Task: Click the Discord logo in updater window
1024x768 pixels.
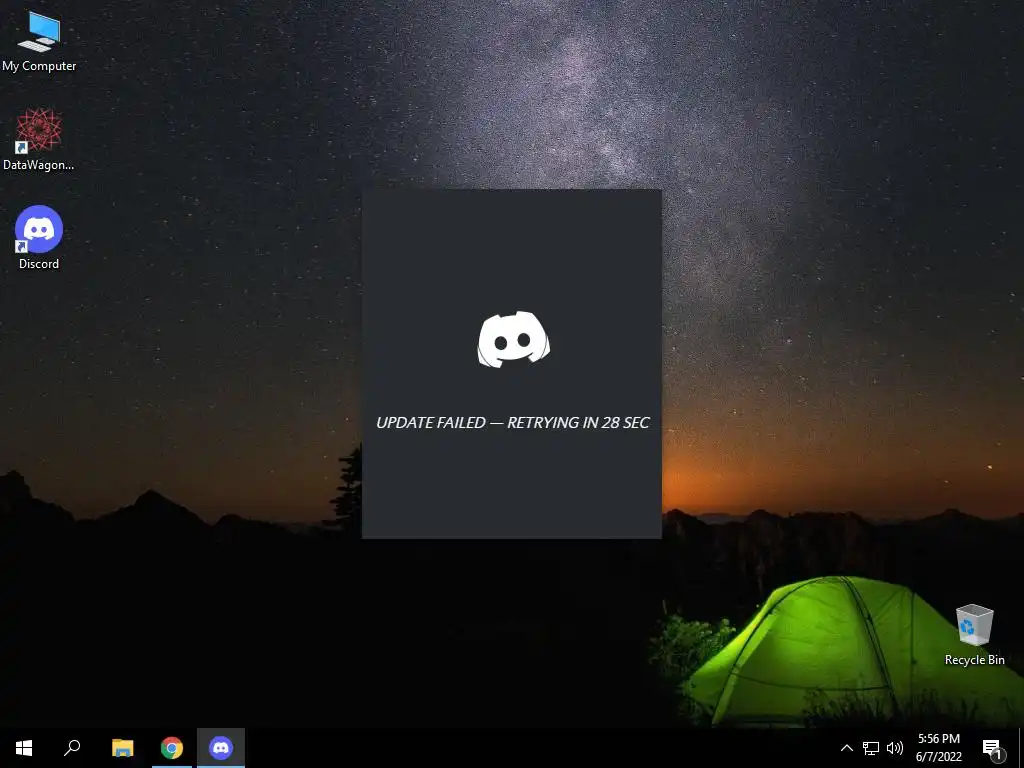Action: click(x=513, y=339)
